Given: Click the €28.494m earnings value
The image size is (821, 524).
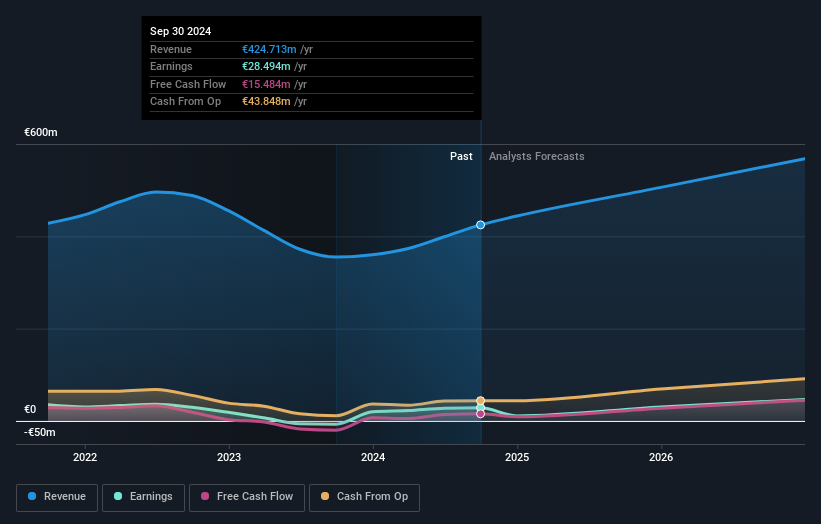Looking at the screenshot, I should point(266,66).
